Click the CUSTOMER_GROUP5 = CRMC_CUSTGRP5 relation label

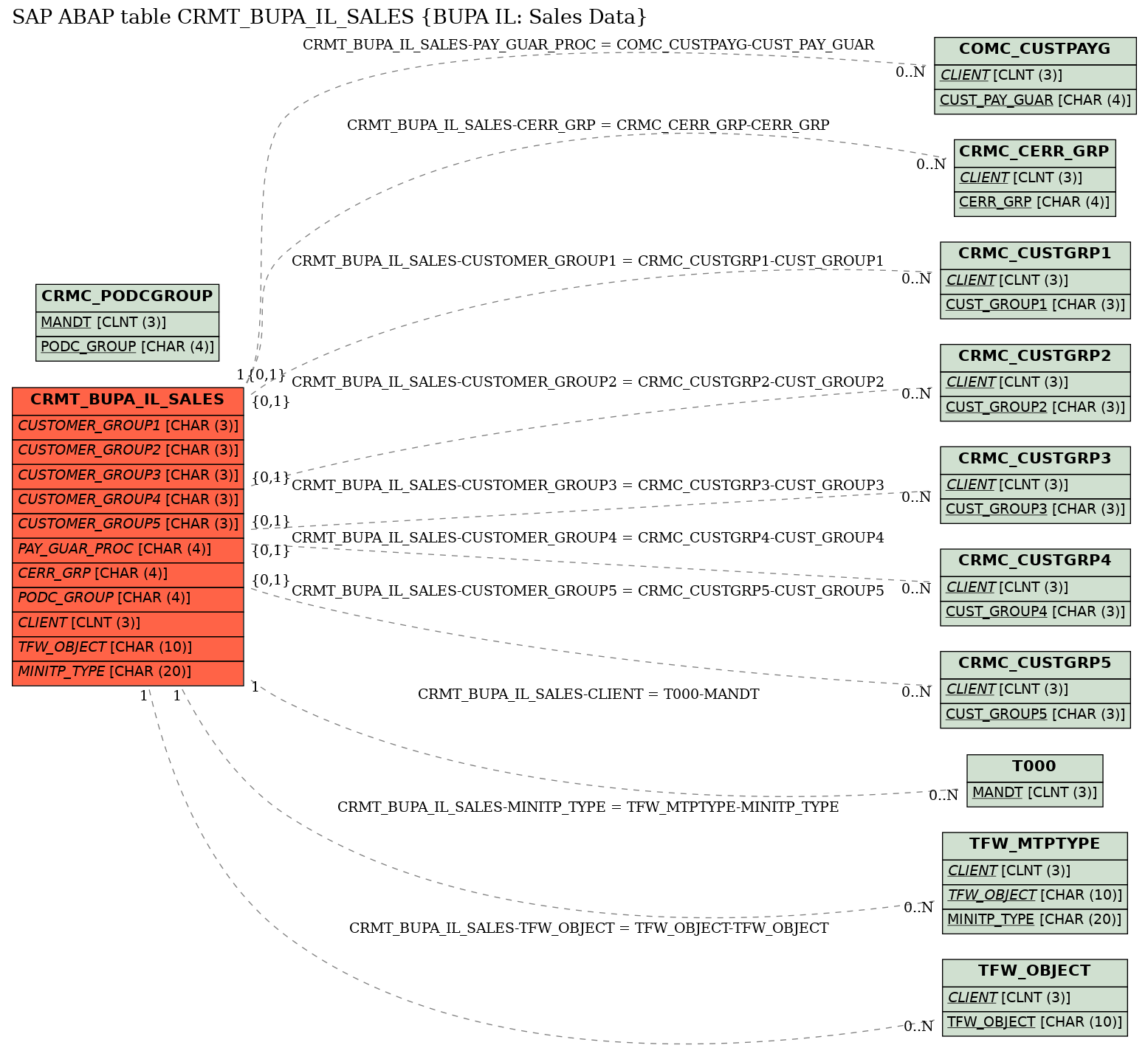pyautogui.click(x=588, y=591)
